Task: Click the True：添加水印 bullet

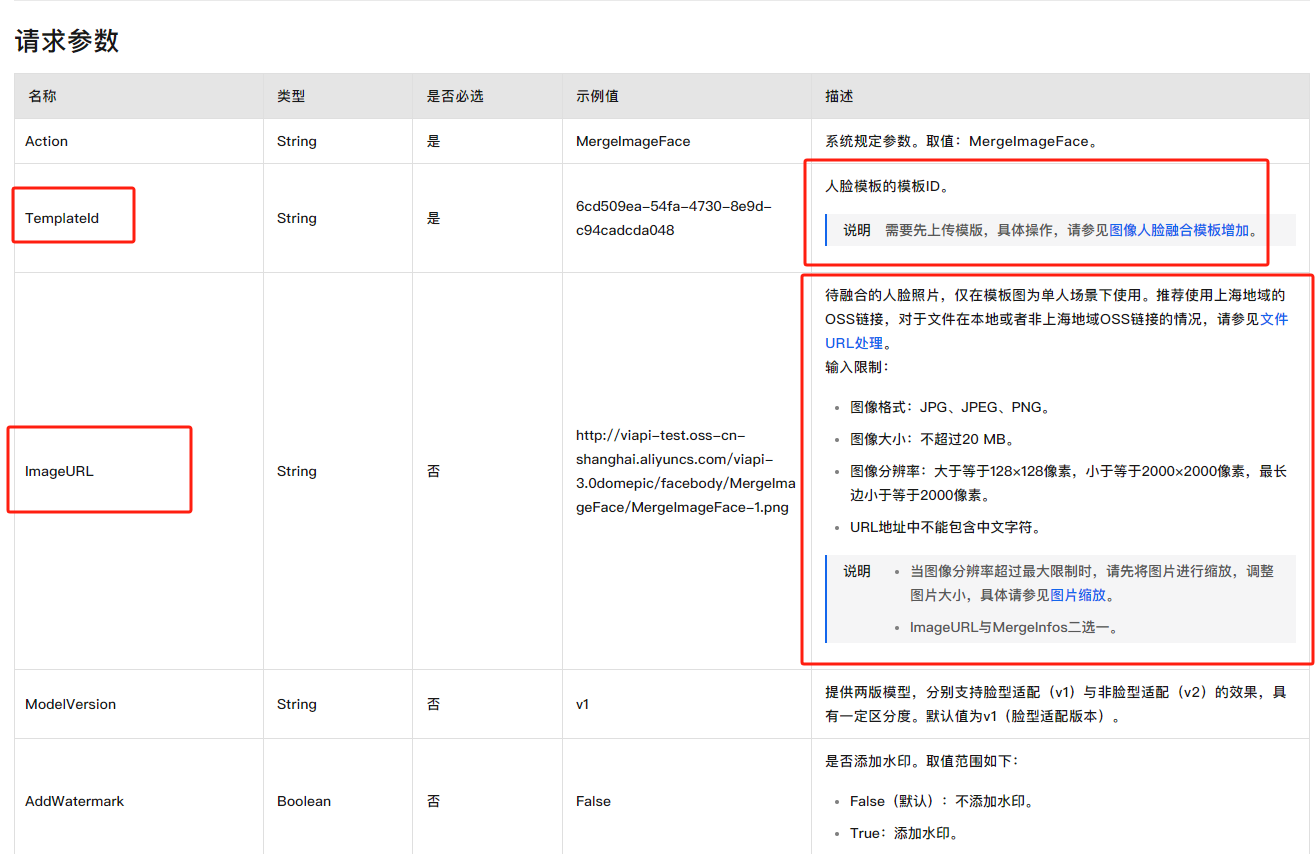Action: pyautogui.click(x=905, y=833)
